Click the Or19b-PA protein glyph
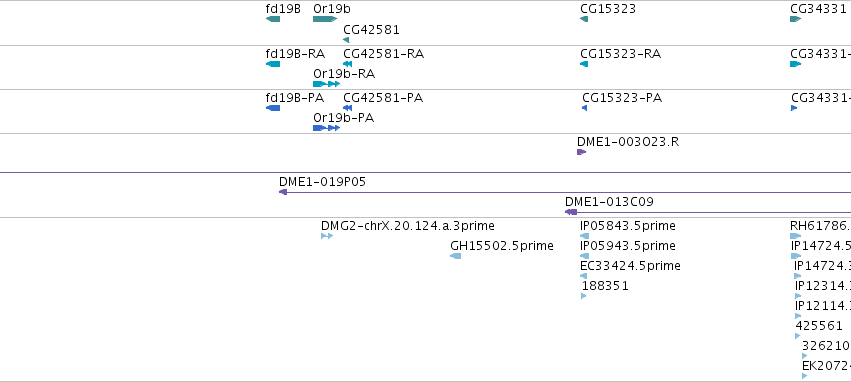This screenshot has height=382, width=851. coord(327,128)
